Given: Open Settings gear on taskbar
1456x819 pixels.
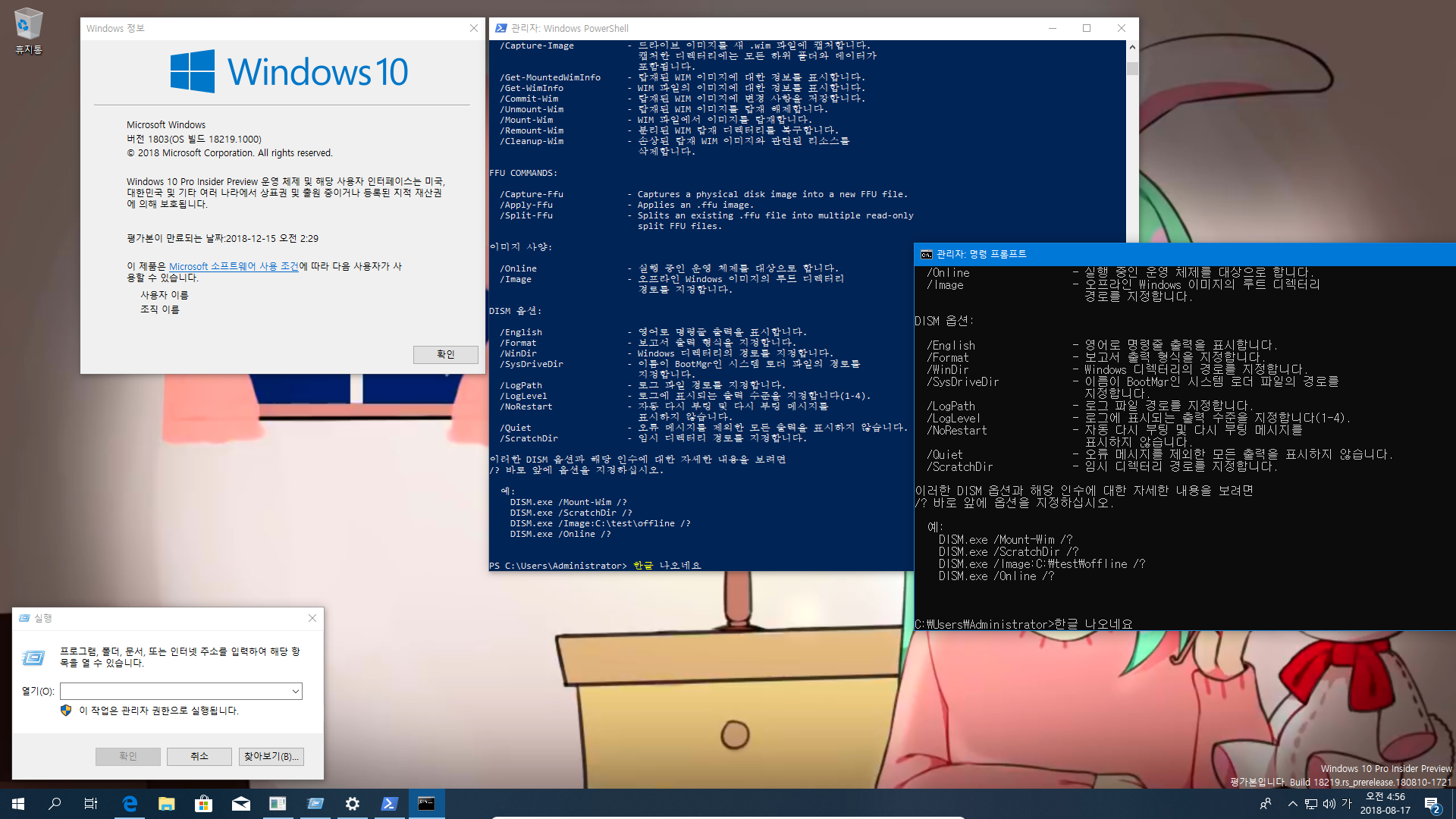Looking at the screenshot, I should coord(353,804).
